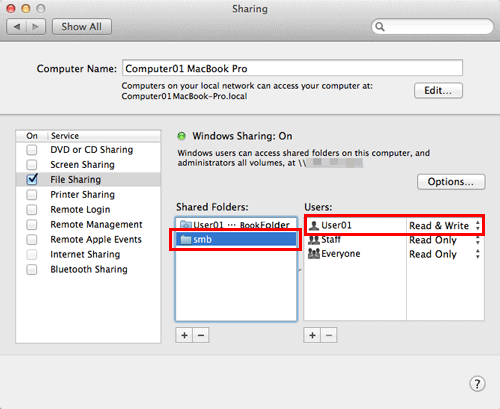Image resolution: width=500 pixels, height=409 pixels.
Task: Click the Staff group icon
Action: [x=314, y=239]
